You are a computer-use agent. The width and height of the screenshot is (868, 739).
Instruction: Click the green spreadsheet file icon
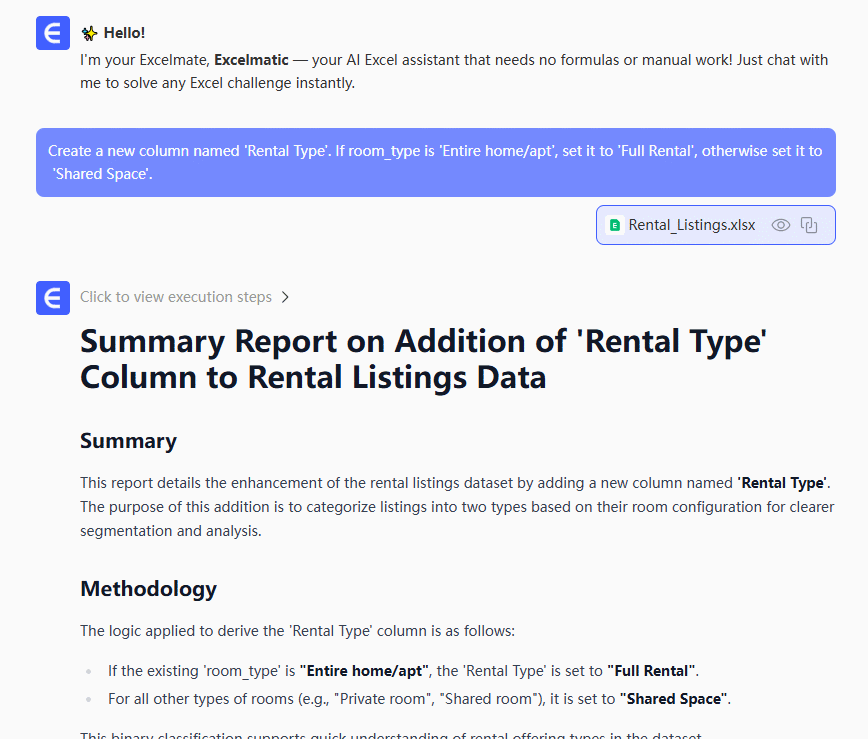click(614, 225)
